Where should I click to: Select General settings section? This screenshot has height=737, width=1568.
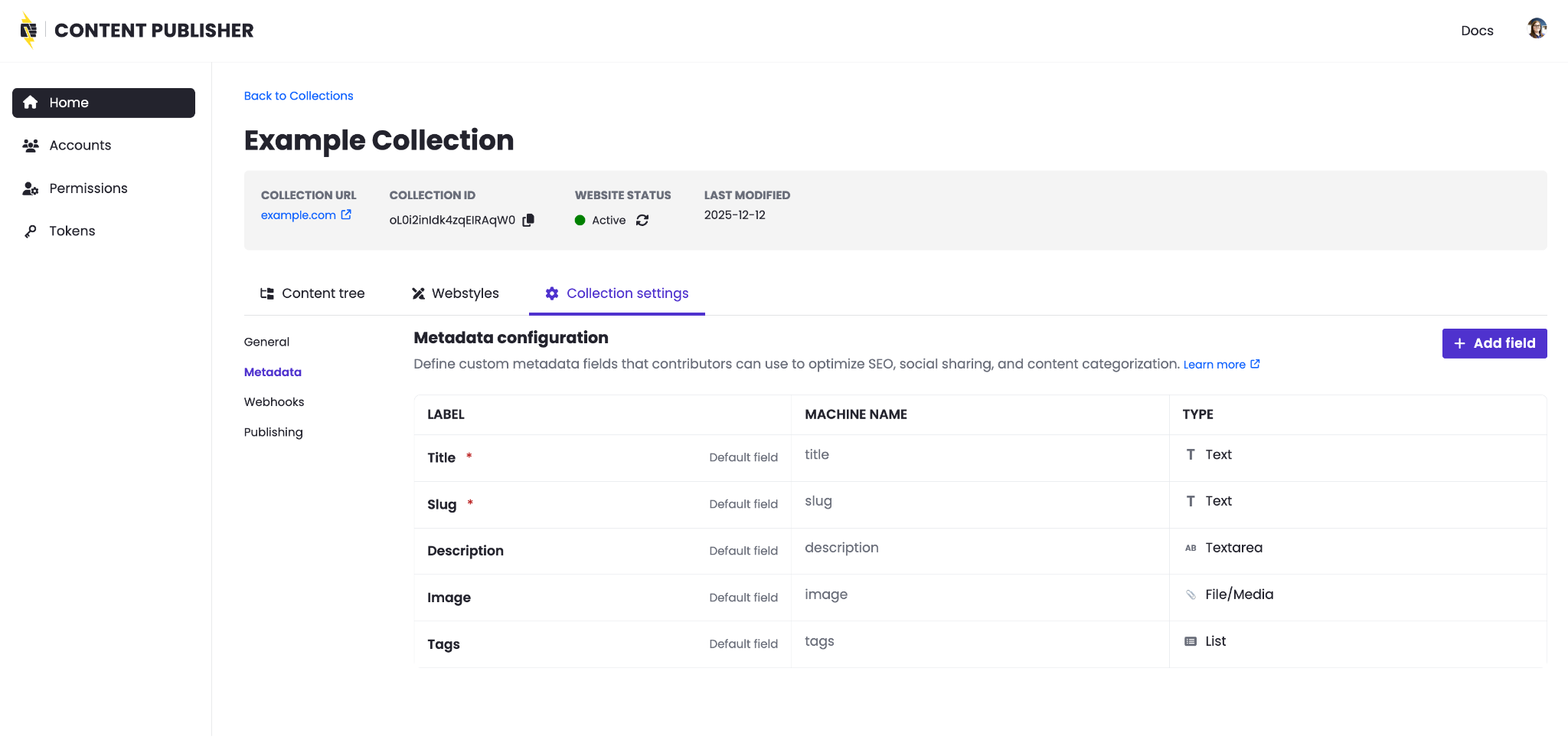[266, 342]
